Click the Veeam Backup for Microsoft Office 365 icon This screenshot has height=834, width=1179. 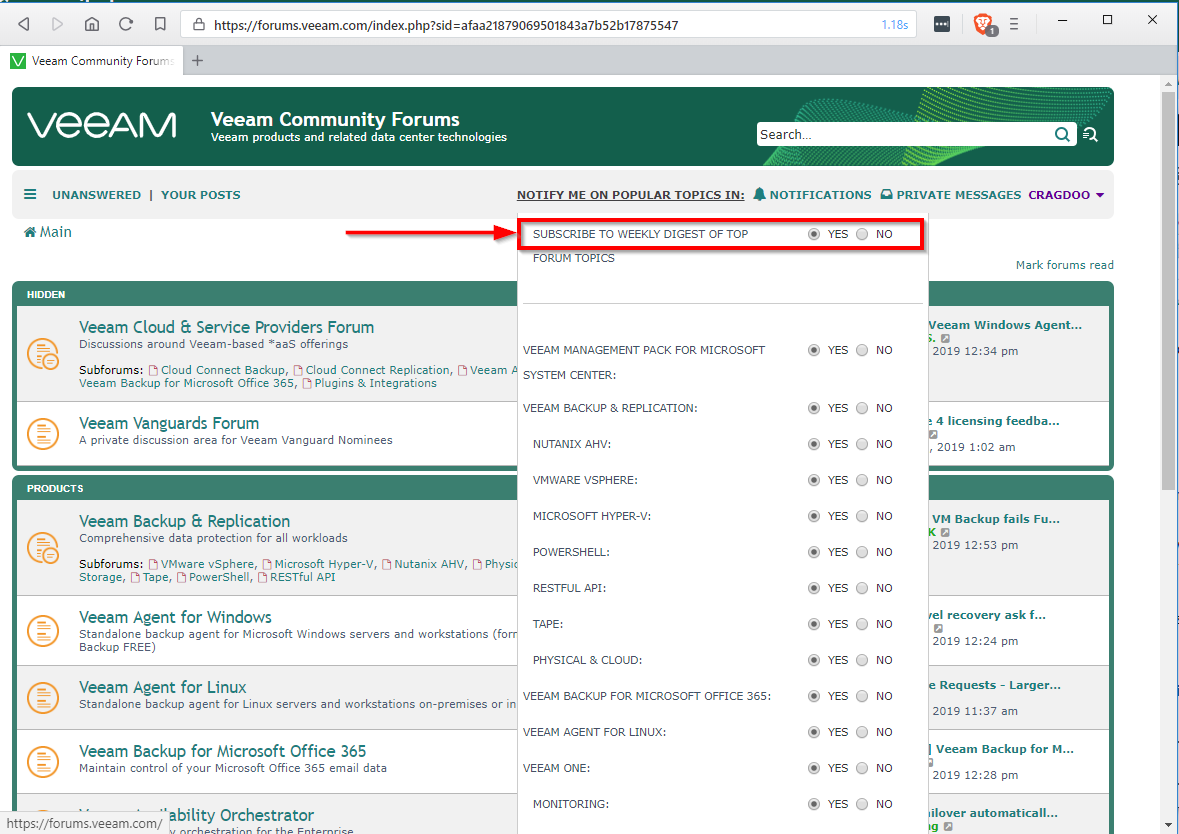[x=43, y=762]
